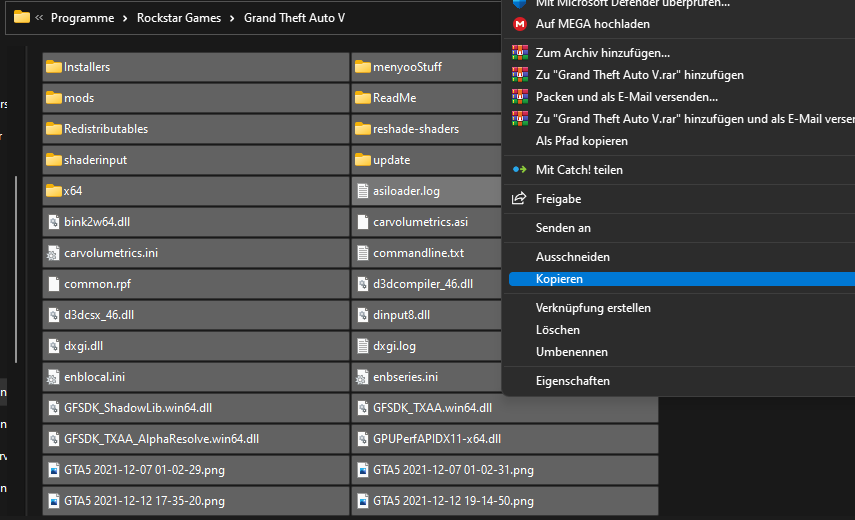This screenshot has height=520, width=855.
Task: Select the dxgi.dll file name
Action: click(83, 346)
